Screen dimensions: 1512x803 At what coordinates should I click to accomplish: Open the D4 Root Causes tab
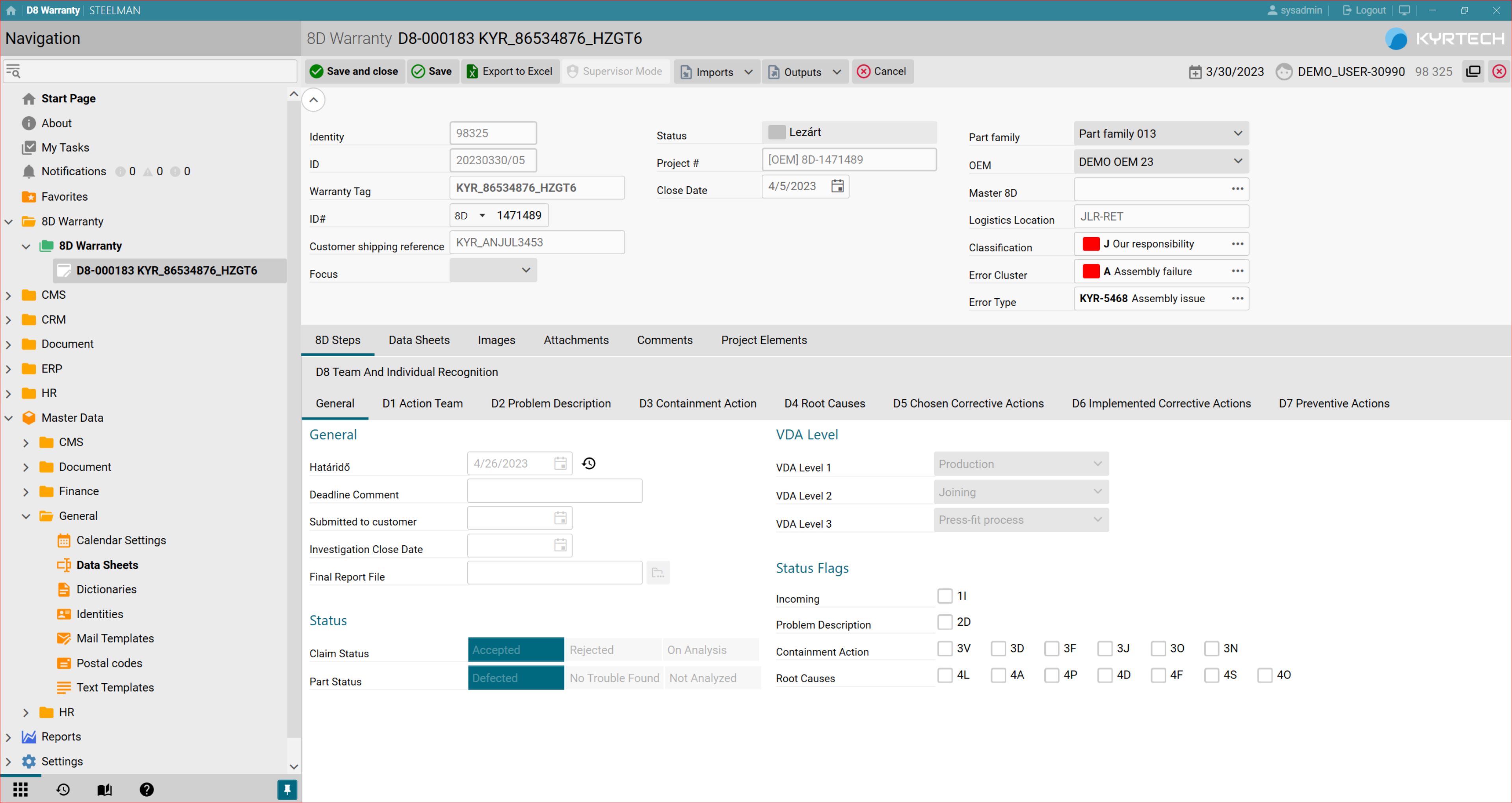(x=824, y=403)
